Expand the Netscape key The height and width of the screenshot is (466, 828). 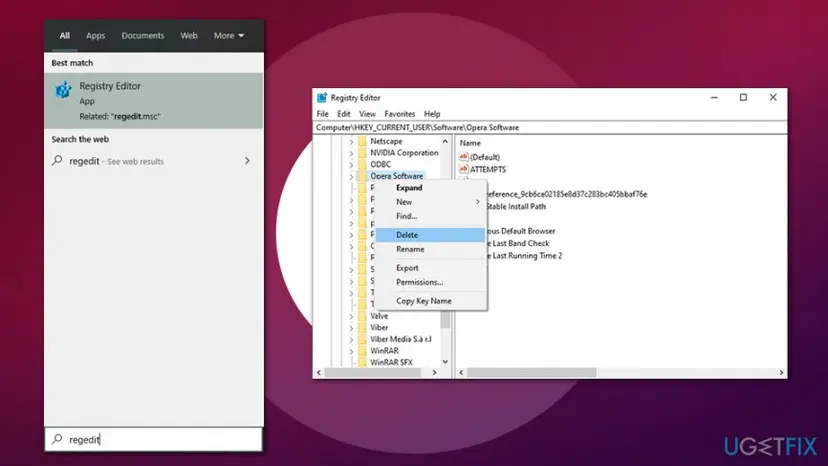click(x=351, y=142)
